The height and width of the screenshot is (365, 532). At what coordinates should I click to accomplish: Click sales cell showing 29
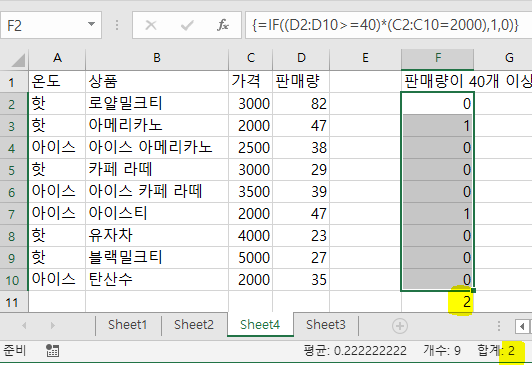[x=301, y=170]
